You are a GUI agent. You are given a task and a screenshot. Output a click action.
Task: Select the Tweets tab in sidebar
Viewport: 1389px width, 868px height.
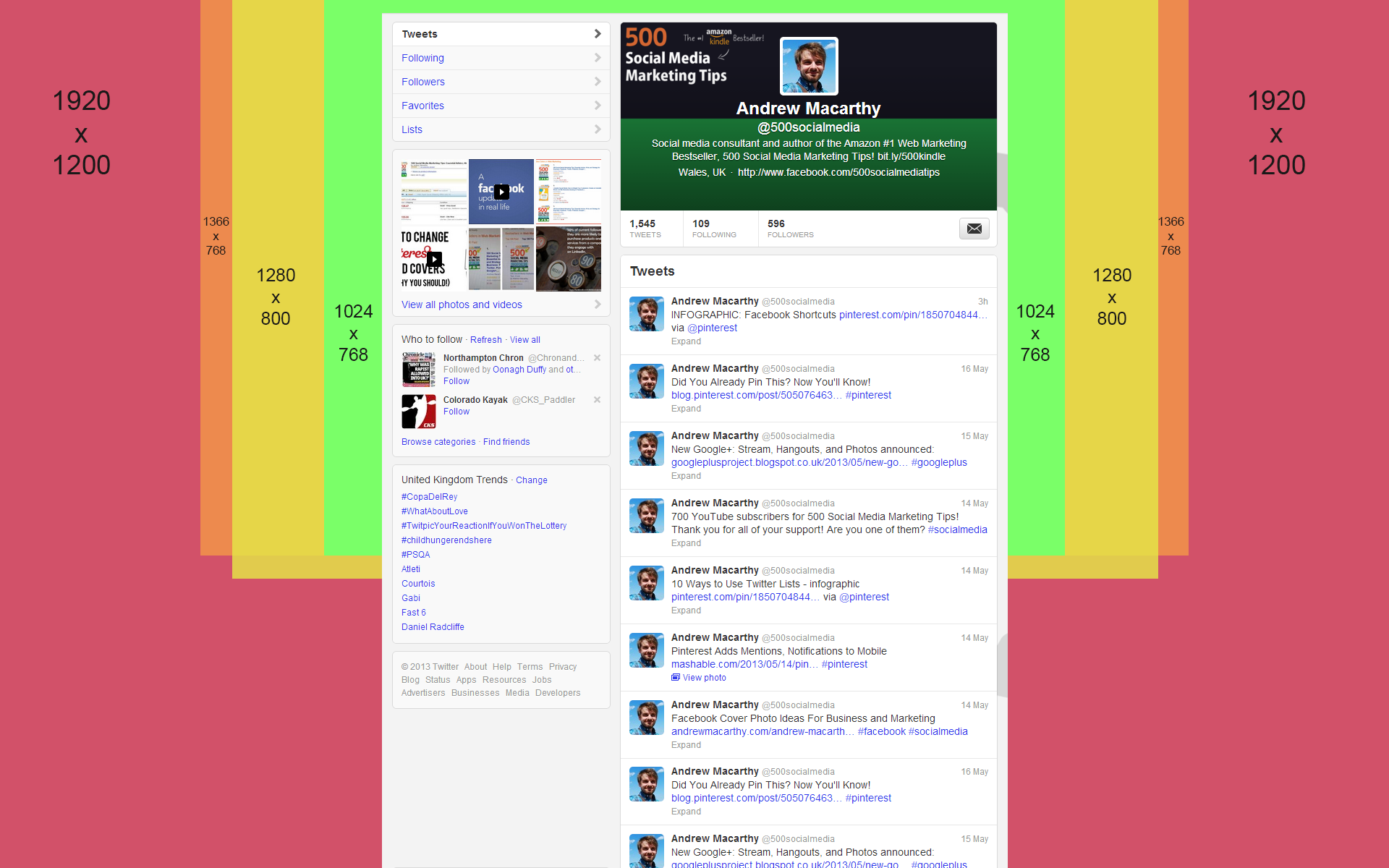(x=501, y=34)
